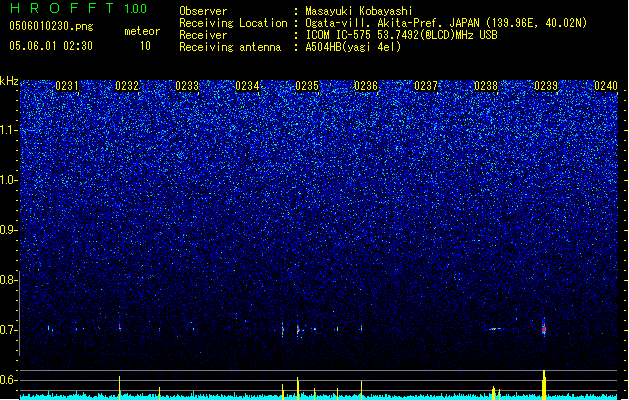Select the file name 0506010230.png
The image size is (629, 400).
pyautogui.click(x=51, y=26)
